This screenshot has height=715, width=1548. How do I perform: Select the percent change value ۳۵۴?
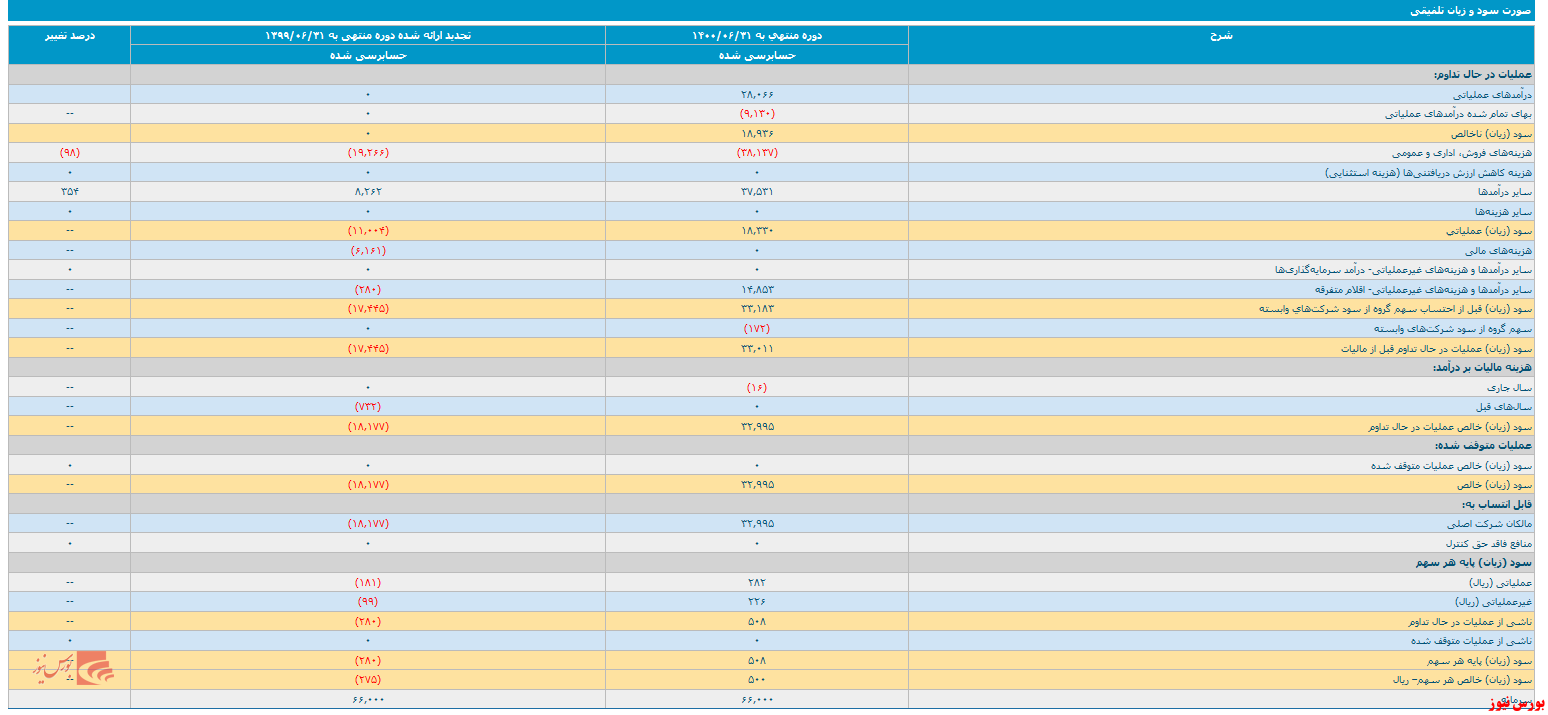point(70,191)
